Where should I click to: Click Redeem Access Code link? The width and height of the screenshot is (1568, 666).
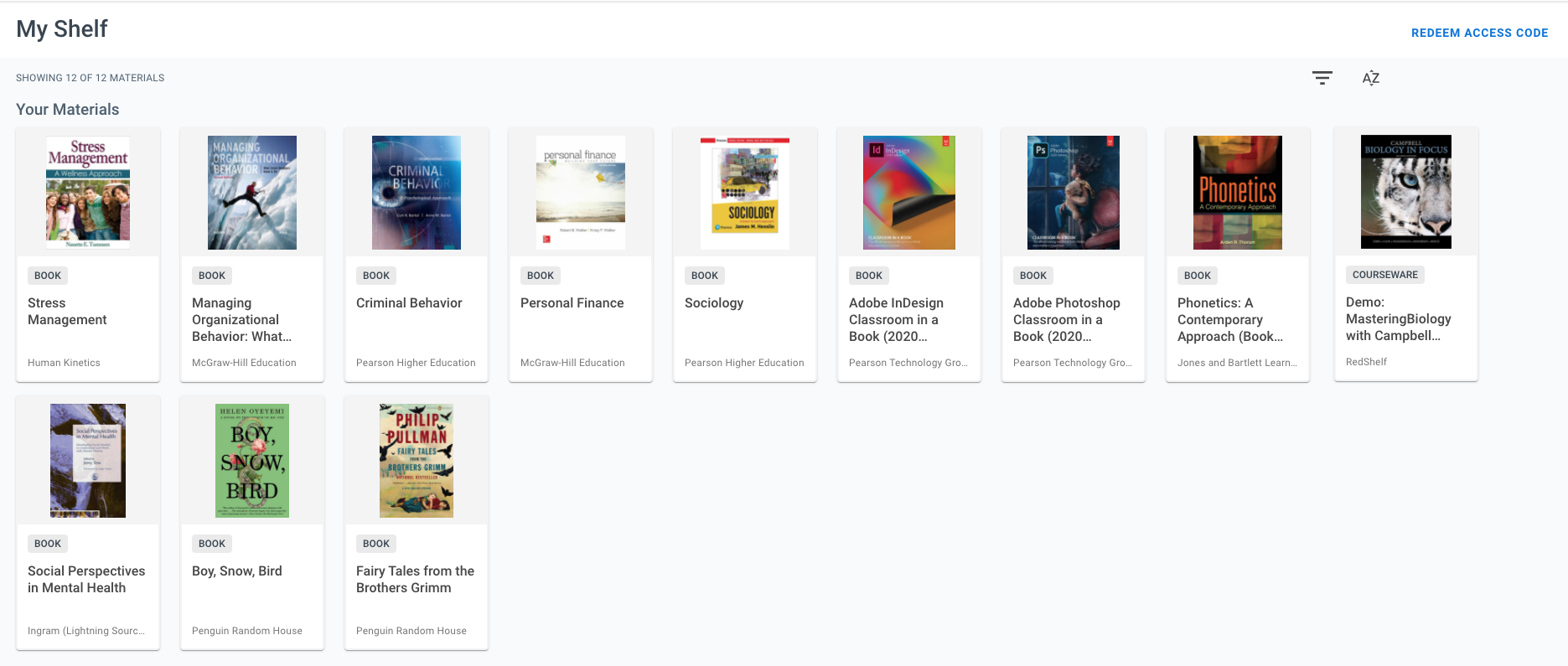1479,33
